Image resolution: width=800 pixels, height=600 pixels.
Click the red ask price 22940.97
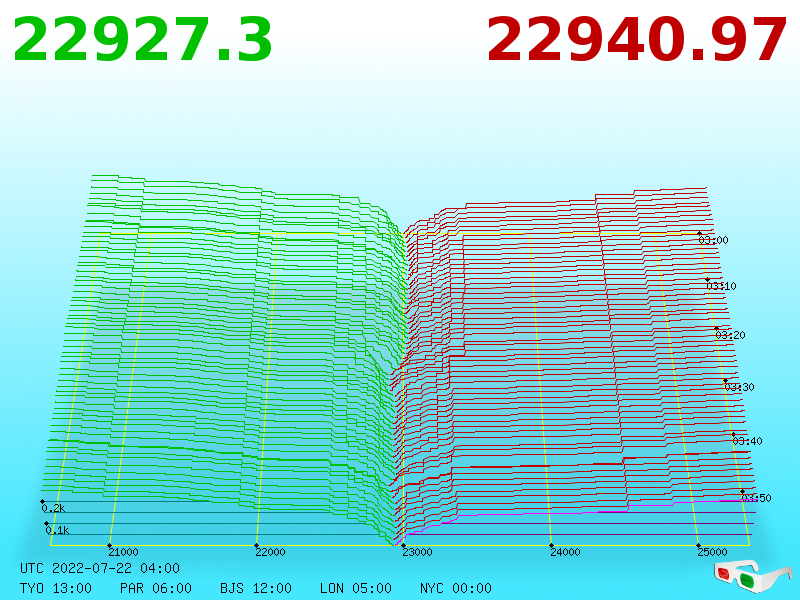click(x=637, y=40)
